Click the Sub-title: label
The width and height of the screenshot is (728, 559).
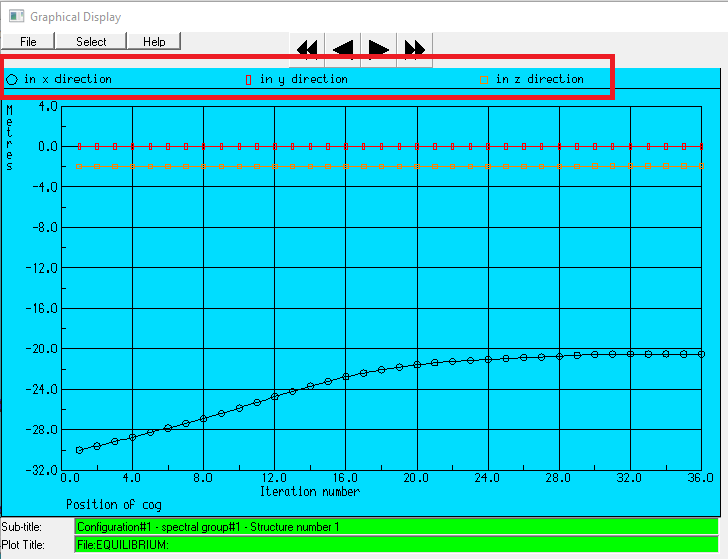pos(21,527)
